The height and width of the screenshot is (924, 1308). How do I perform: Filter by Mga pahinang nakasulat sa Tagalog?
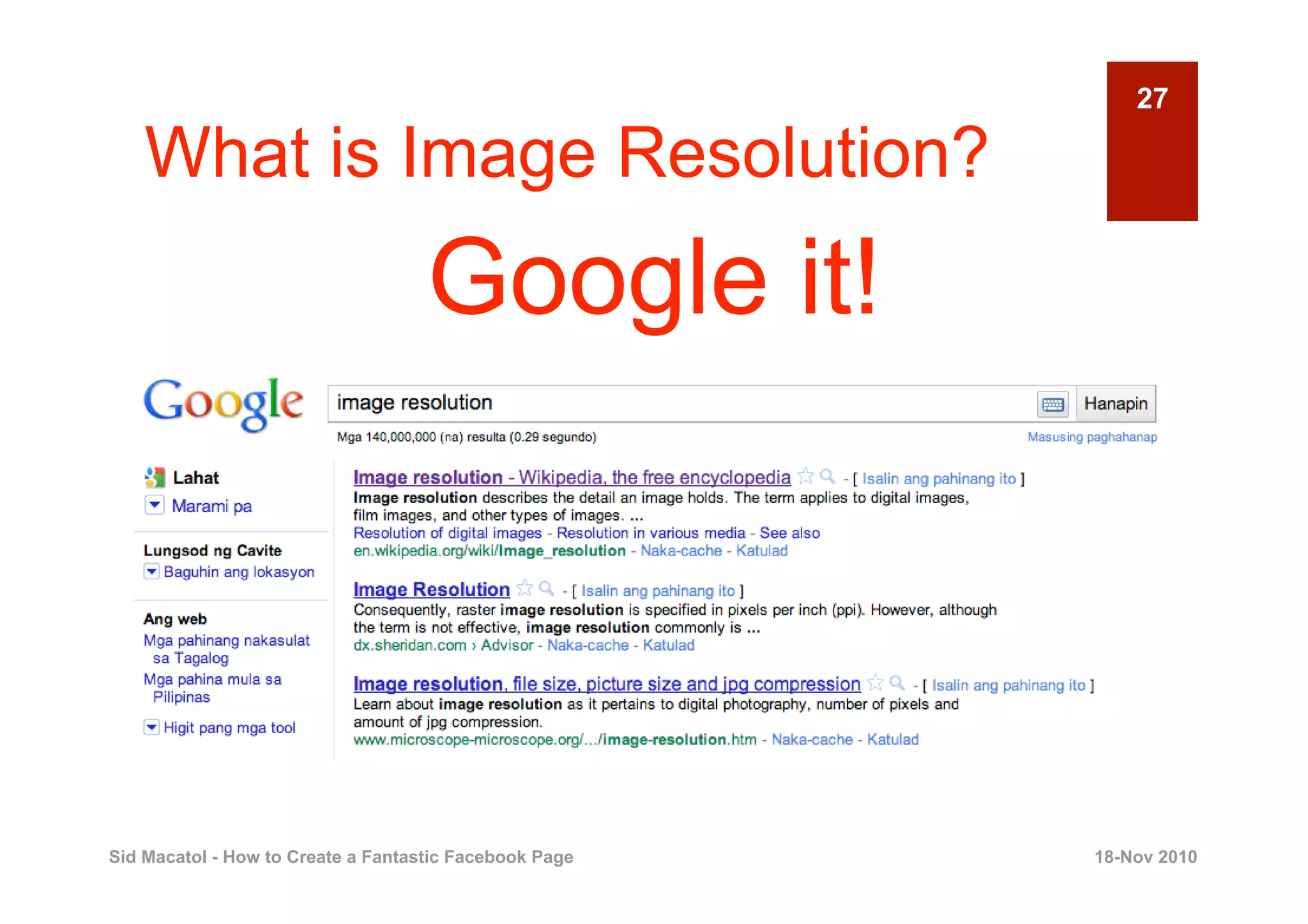[227, 649]
